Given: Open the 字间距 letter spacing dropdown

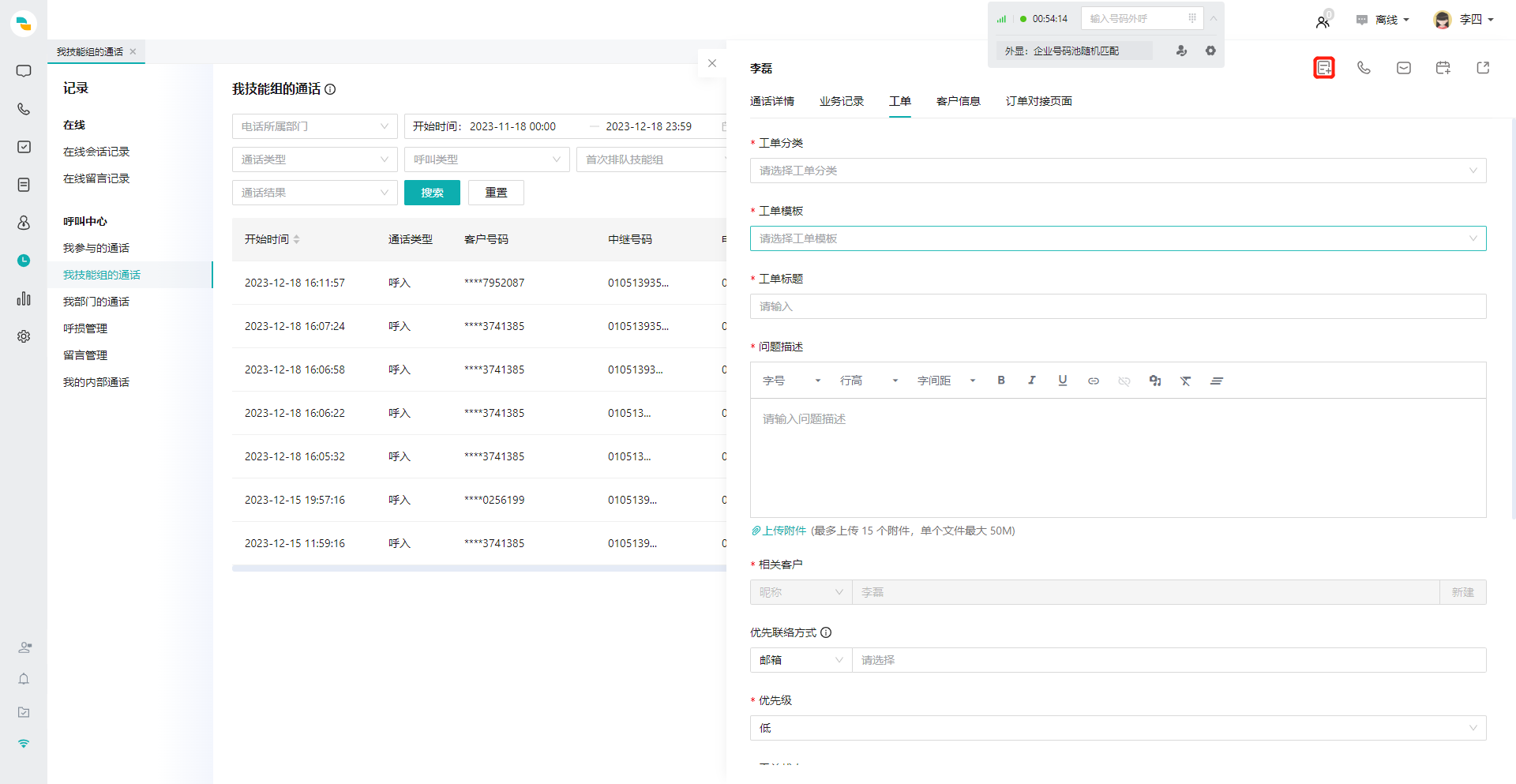Looking at the screenshot, I should pyautogui.click(x=947, y=381).
